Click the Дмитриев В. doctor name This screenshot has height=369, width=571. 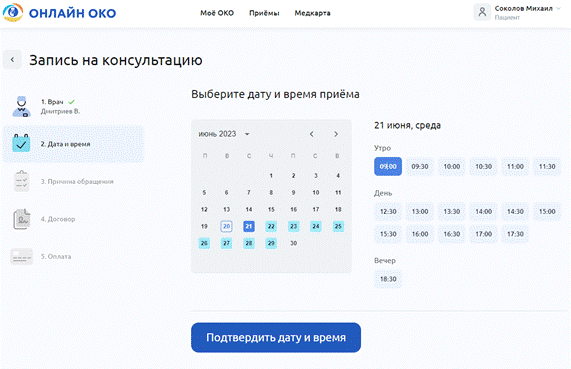click(x=60, y=111)
